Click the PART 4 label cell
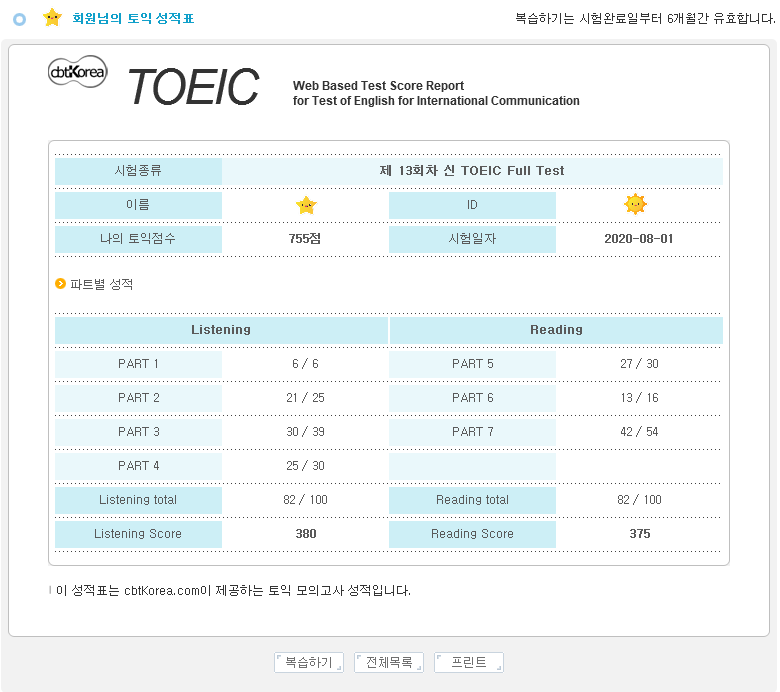 point(138,467)
